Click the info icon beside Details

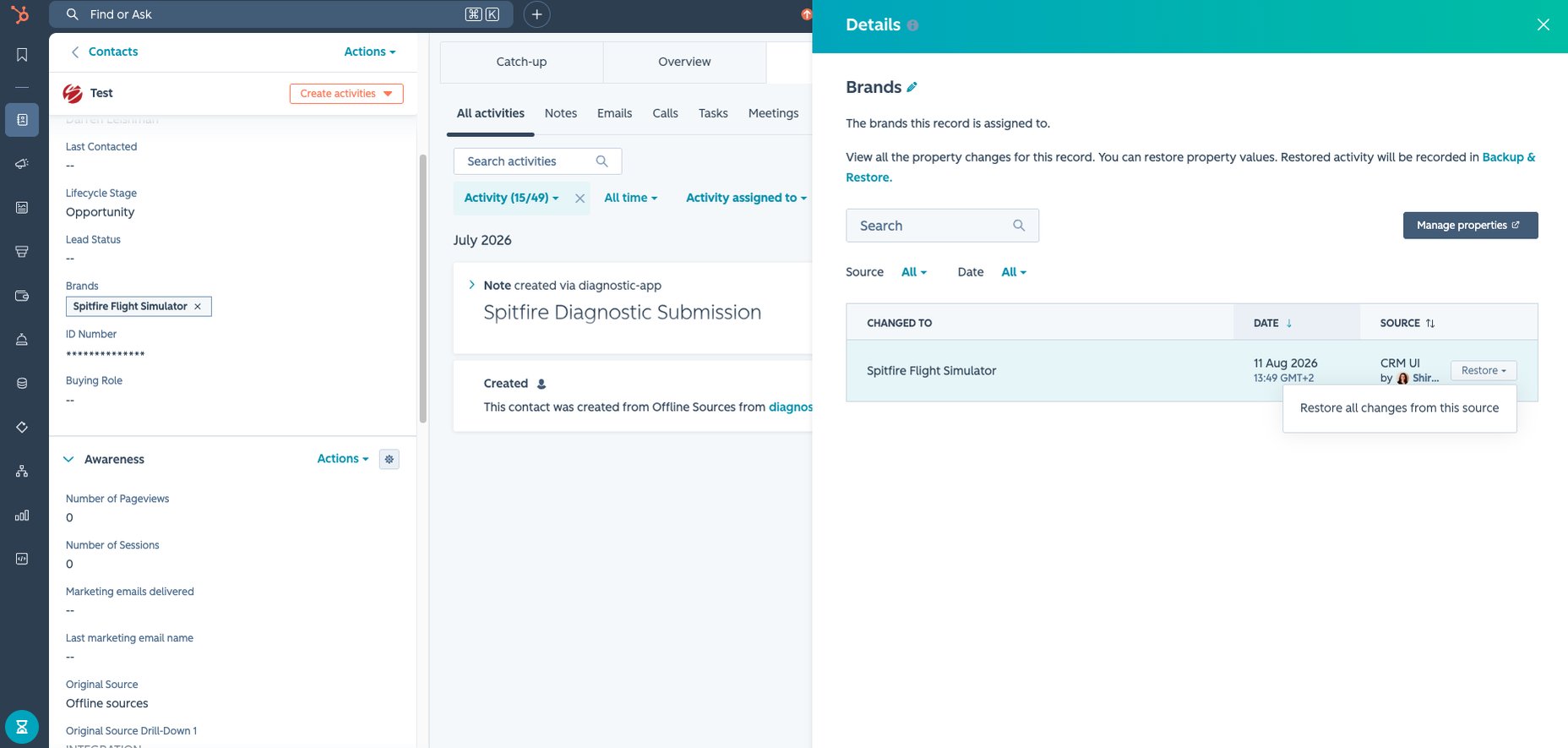coord(912,25)
